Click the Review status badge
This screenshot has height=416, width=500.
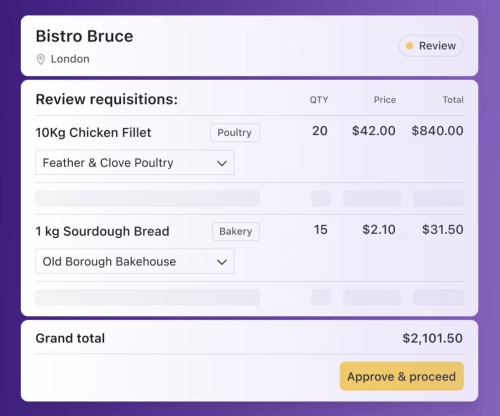coord(431,46)
